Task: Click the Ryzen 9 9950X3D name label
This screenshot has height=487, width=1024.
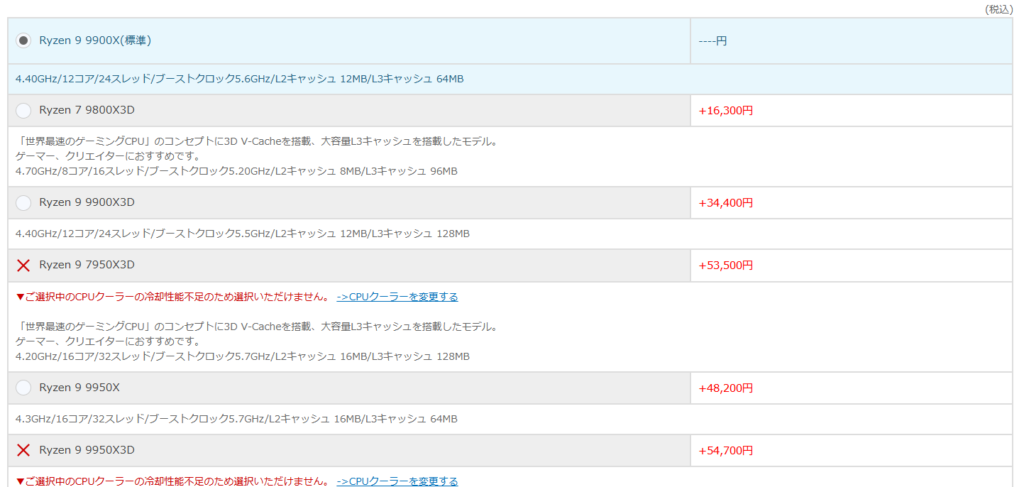Action: tap(86, 450)
